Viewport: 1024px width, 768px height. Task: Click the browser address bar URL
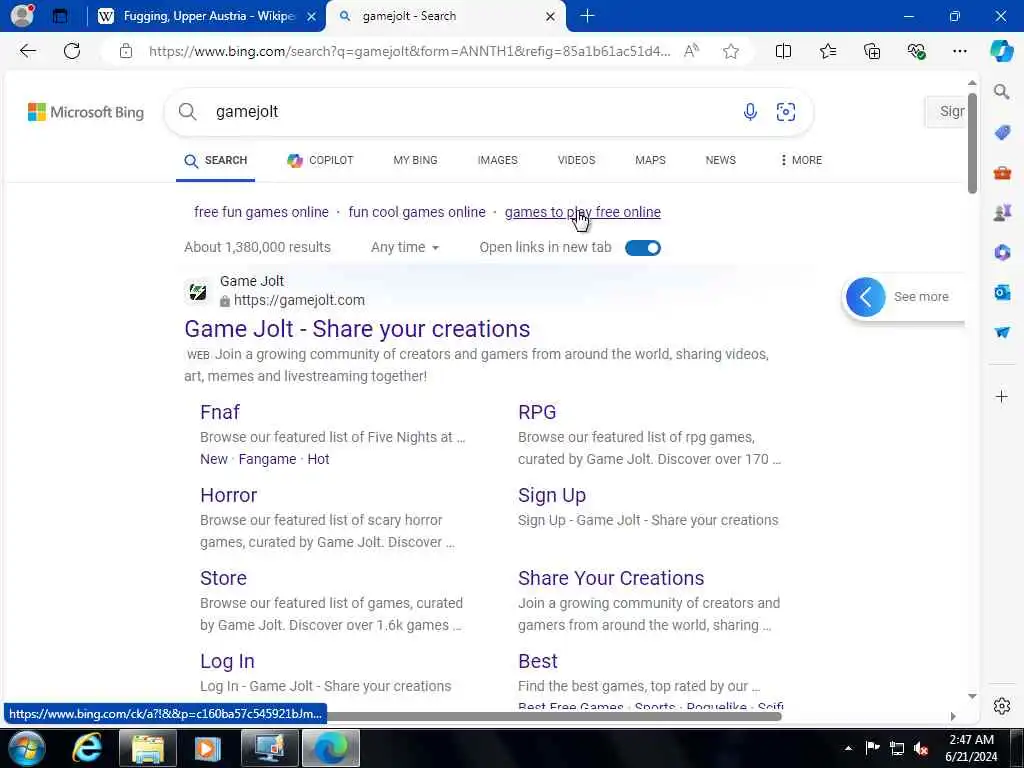click(409, 51)
